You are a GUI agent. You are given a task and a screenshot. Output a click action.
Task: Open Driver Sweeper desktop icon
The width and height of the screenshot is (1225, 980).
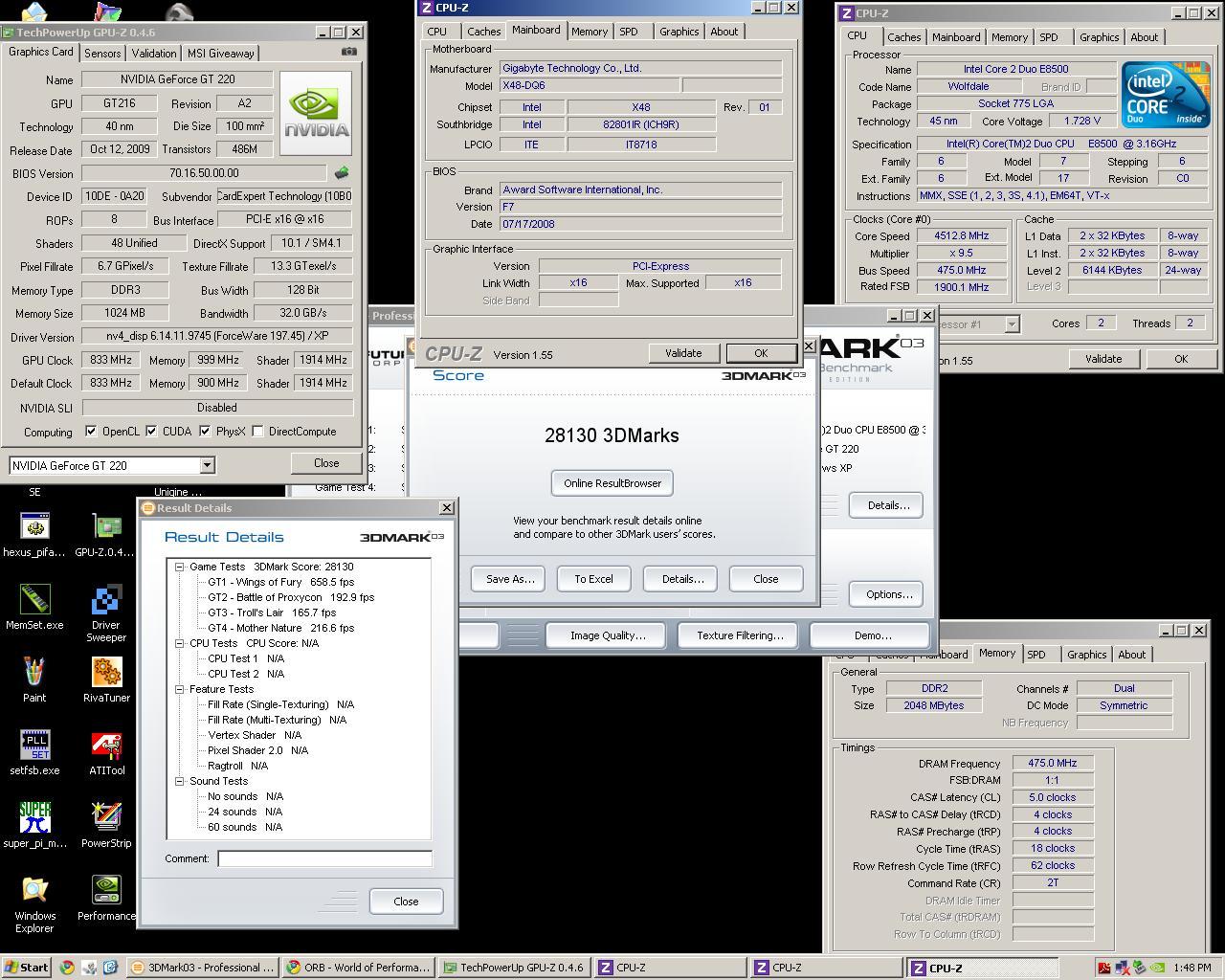point(106,613)
